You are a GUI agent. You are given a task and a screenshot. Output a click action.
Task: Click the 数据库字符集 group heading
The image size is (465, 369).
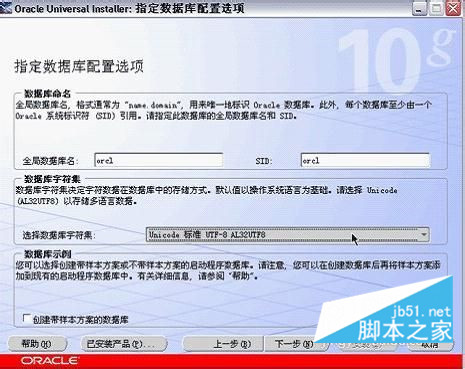pos(52,179)
